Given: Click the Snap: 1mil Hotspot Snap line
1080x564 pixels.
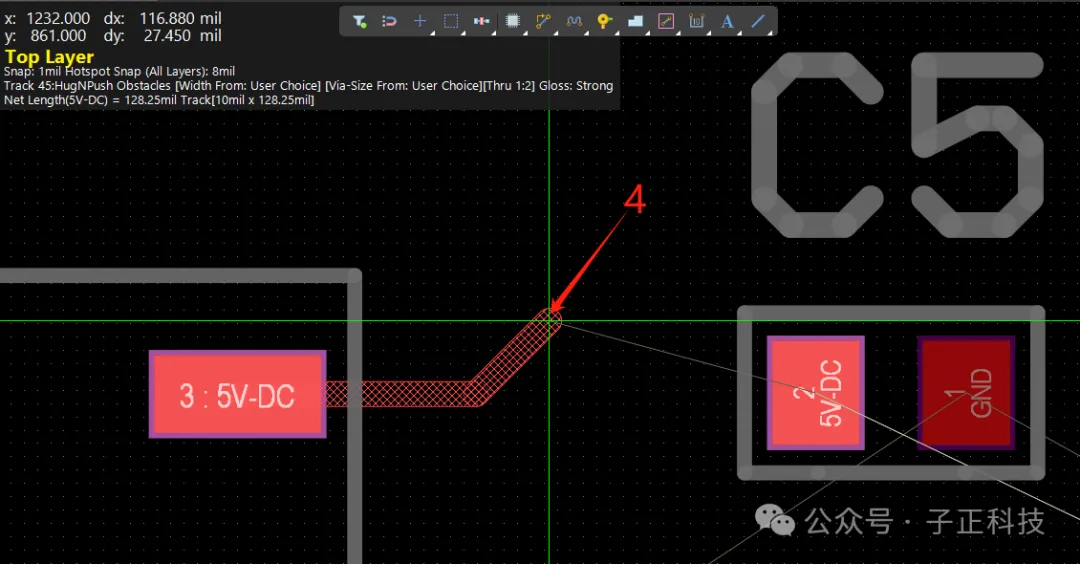Looking at the screenshot, I should (x=119, y=72).
